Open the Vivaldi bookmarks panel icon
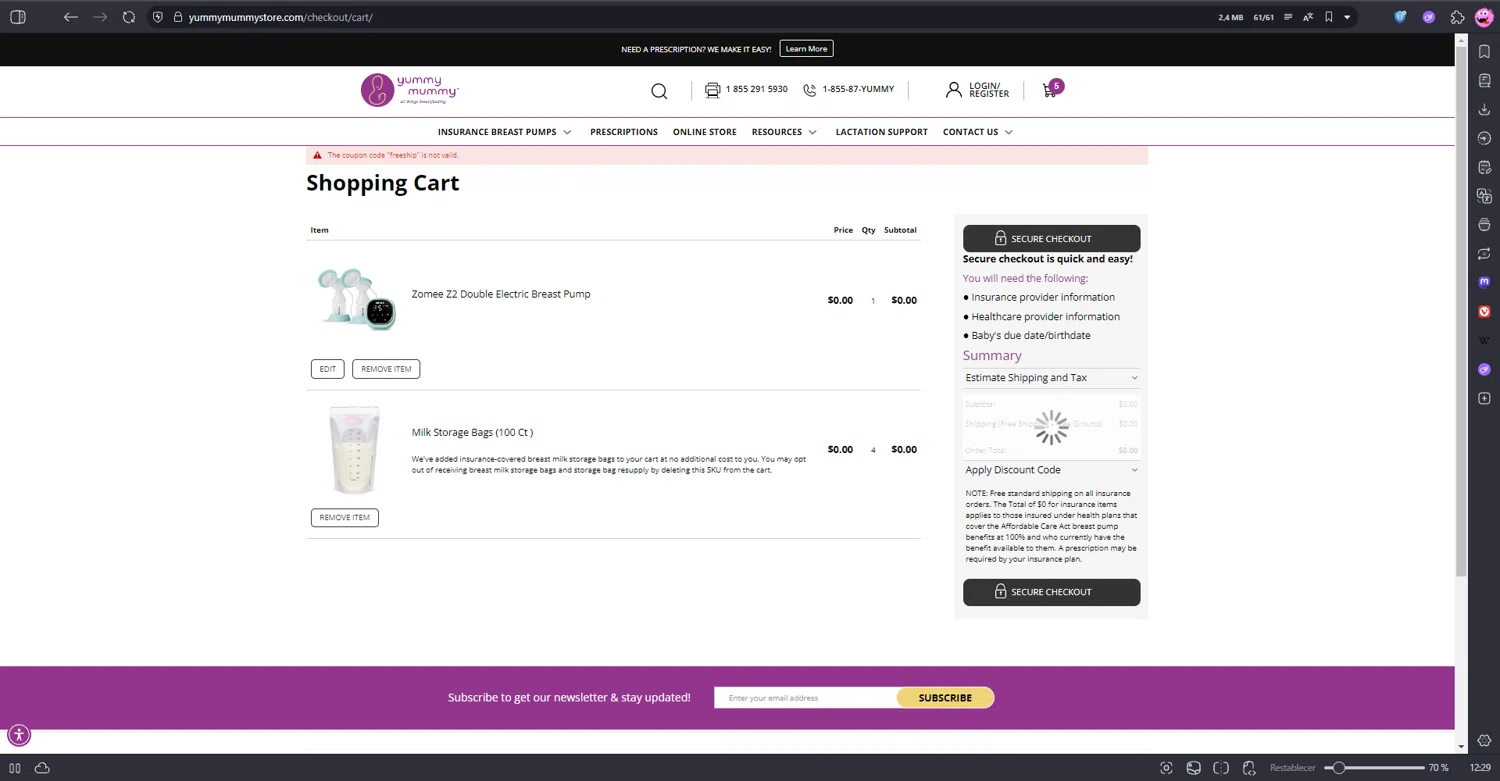Image resolution: width=1500 pixels, height=781 pixels. pyautogui.click(x=1484, y=51)
